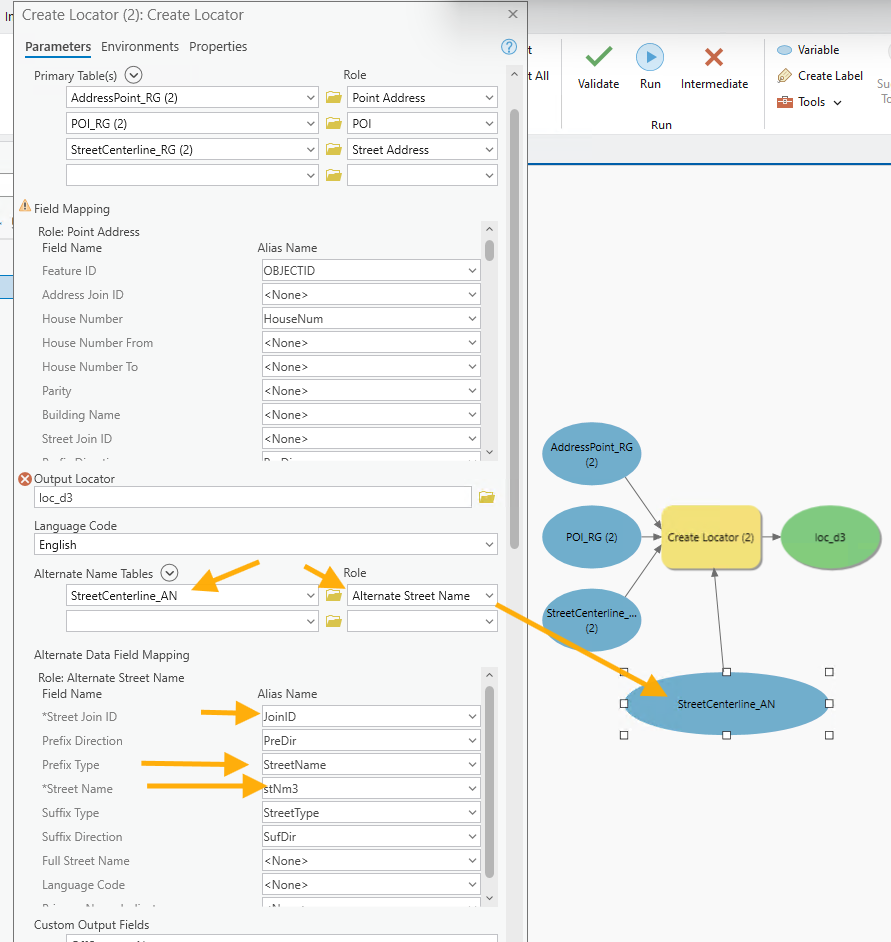The height and width of the screenshot is (942, 891).
Task: Browse folder for Output Locator
Action: [x=487, y=497]
